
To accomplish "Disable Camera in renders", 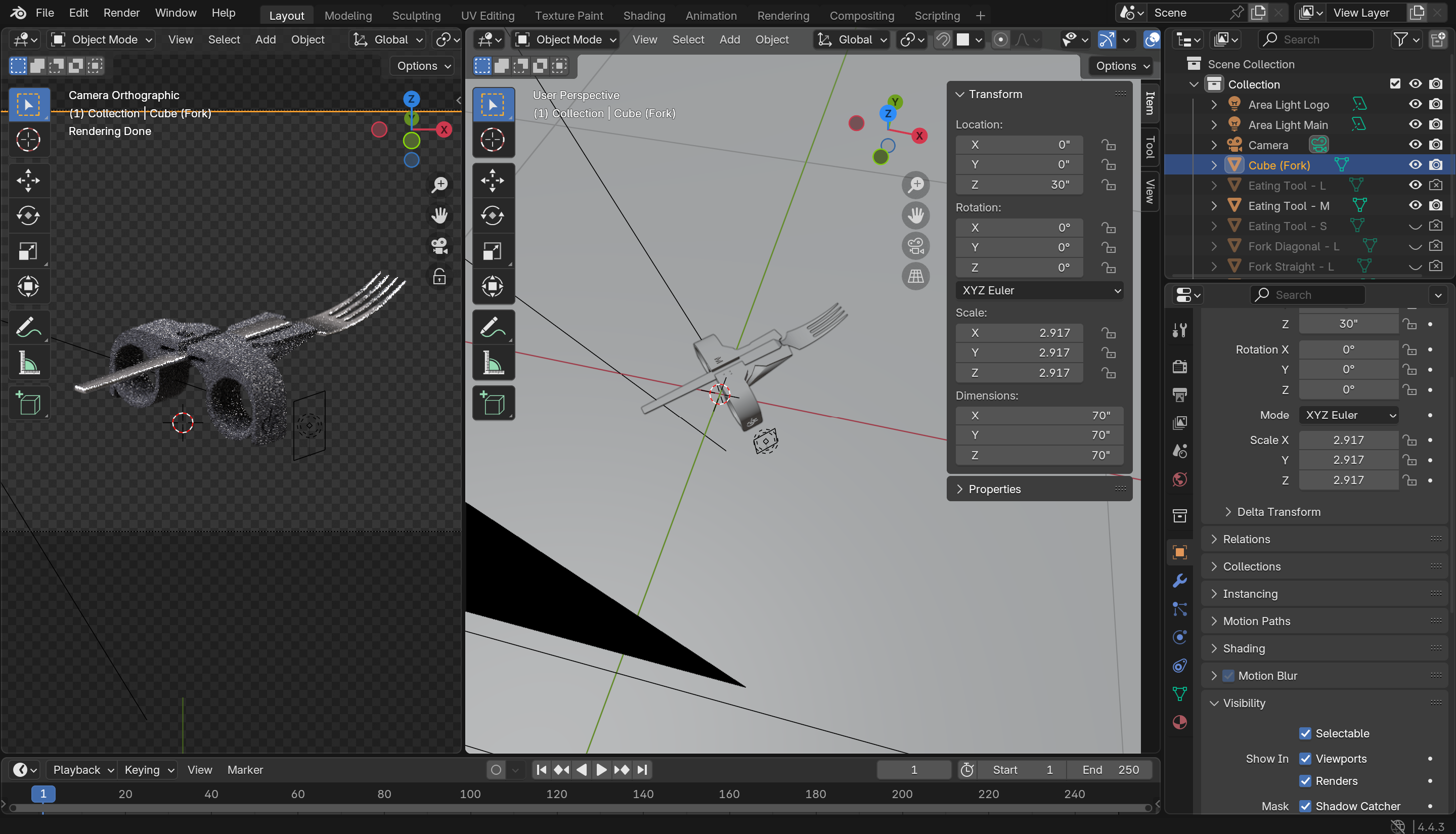I will [x=1435, y=144].
